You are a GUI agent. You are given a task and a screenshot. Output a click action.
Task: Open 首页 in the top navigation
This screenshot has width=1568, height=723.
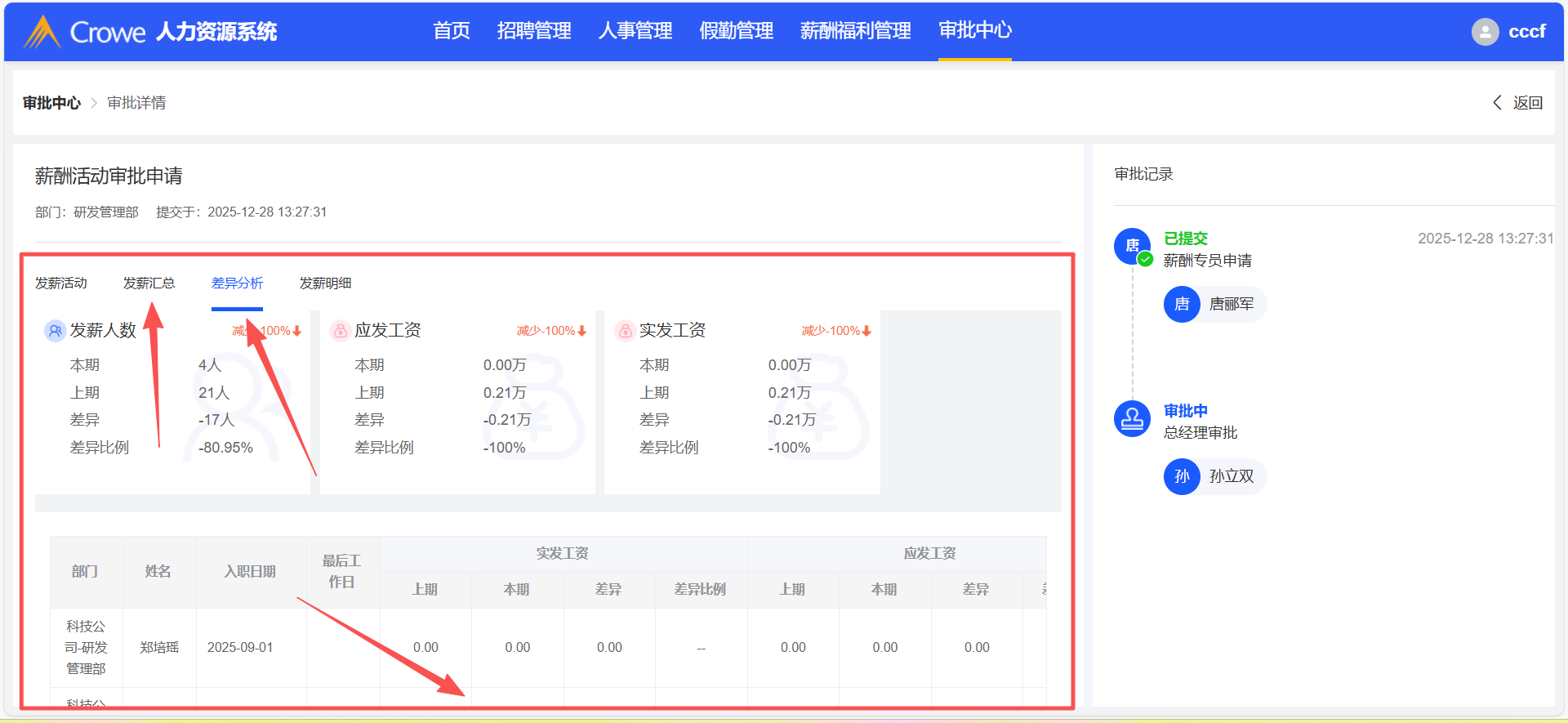[x=452, y=31]
